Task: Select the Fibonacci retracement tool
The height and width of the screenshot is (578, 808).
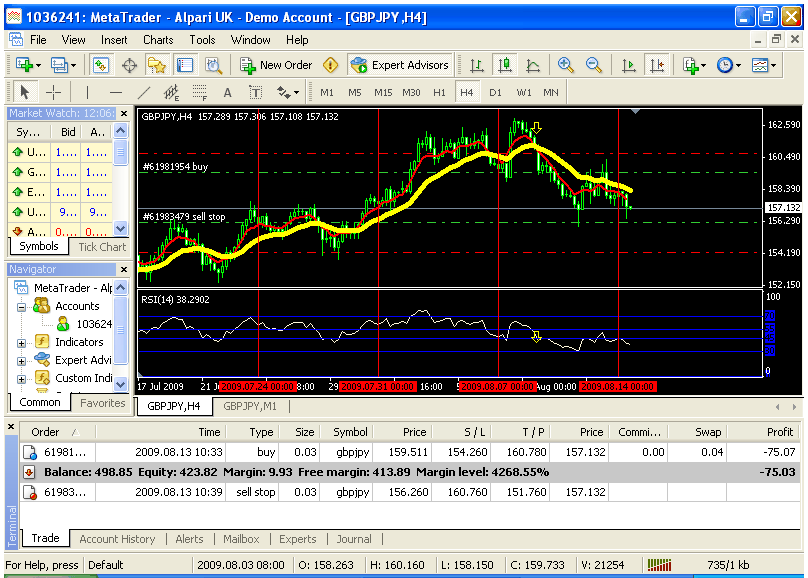Action: 199,93
